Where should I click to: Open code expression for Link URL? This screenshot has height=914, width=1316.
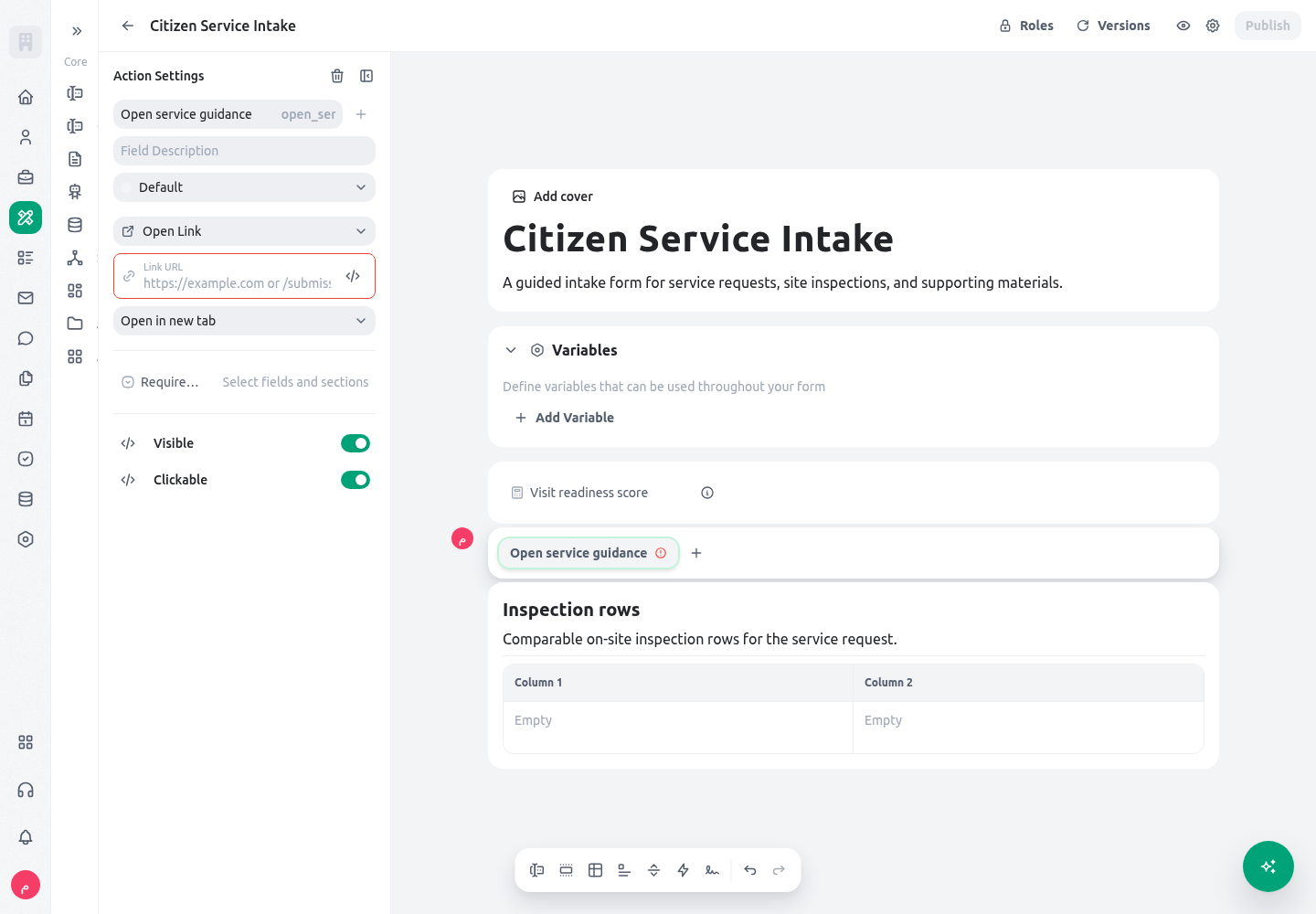353,276
